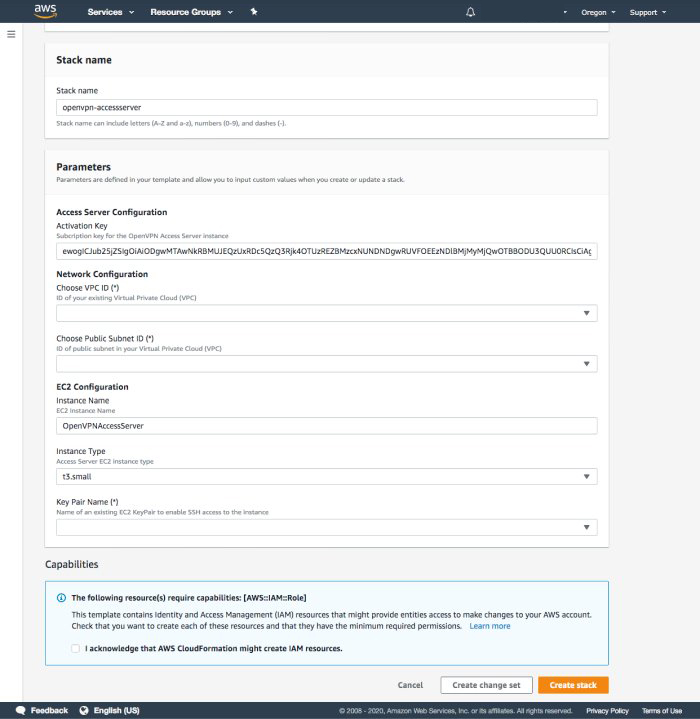Tick the acknowledge IAM resources checkbox
This screenshot has height=719, width=700.
(76, 648)
